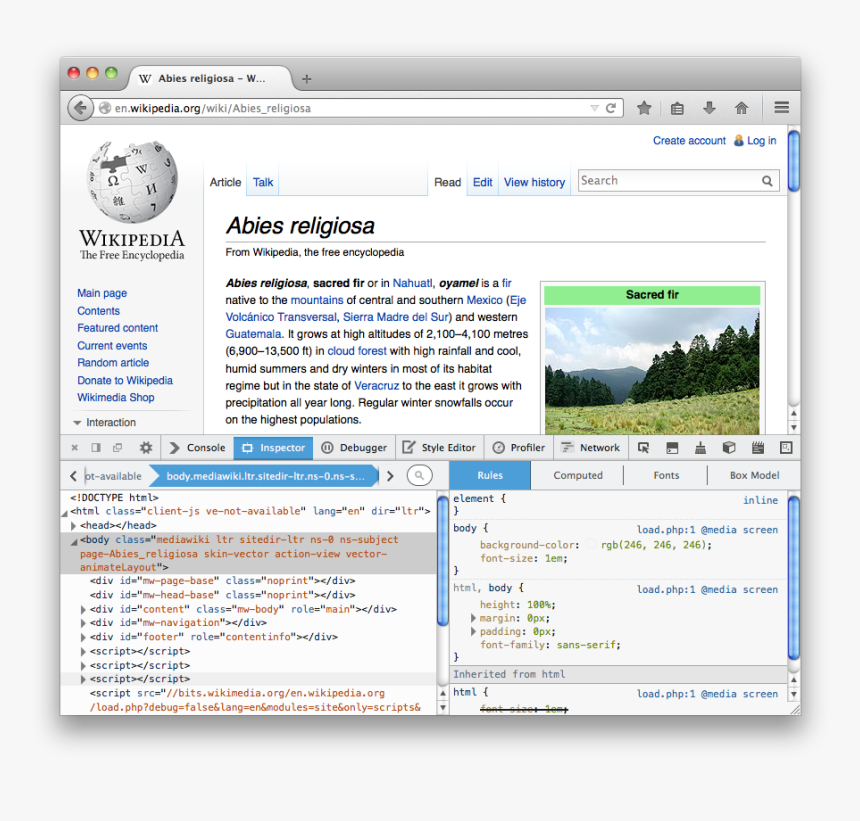This screenshot has height=821, width=860.
Task: Click the Log in link
Action: [761, 141]
